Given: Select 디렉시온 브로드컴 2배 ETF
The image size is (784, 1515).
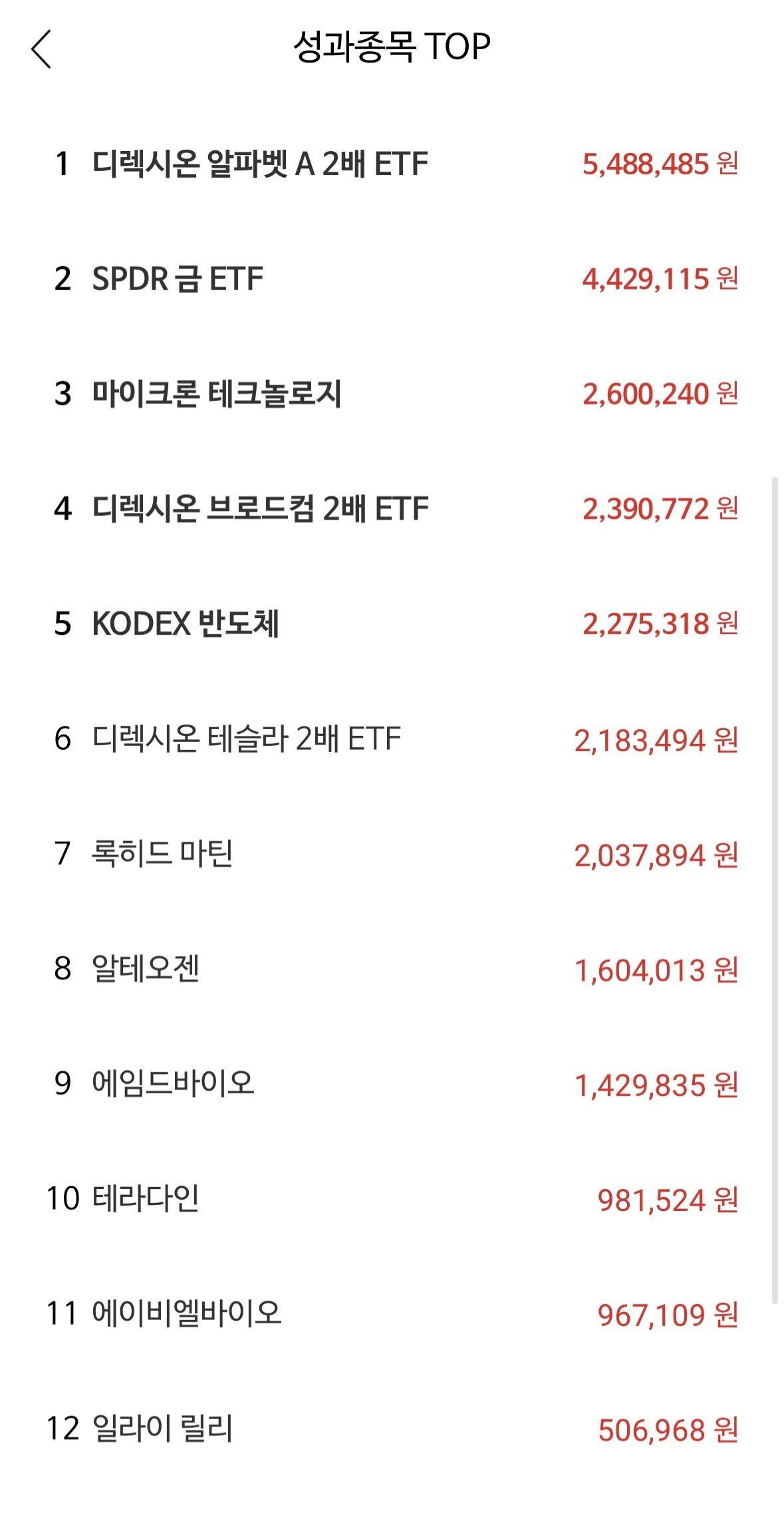Looking at the screenshot, I should point(392,509).
